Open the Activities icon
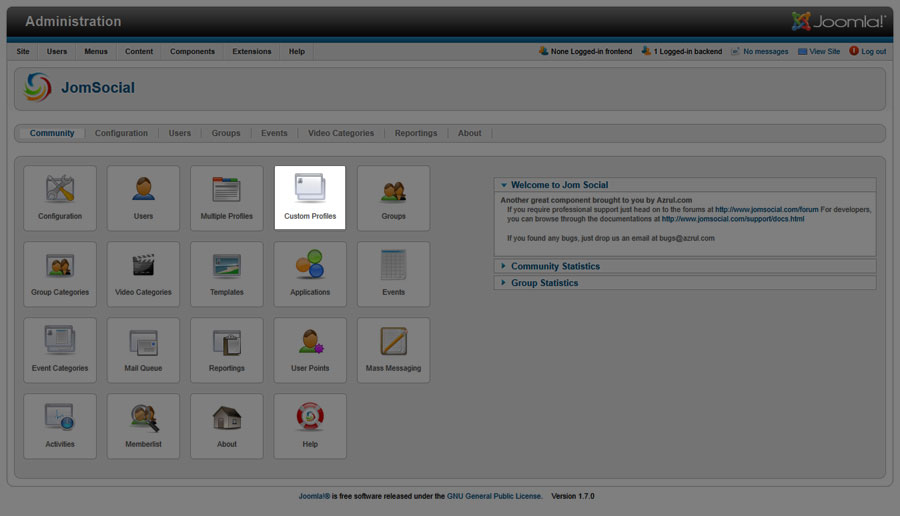900x516 pixels. [x=60, y=426]
